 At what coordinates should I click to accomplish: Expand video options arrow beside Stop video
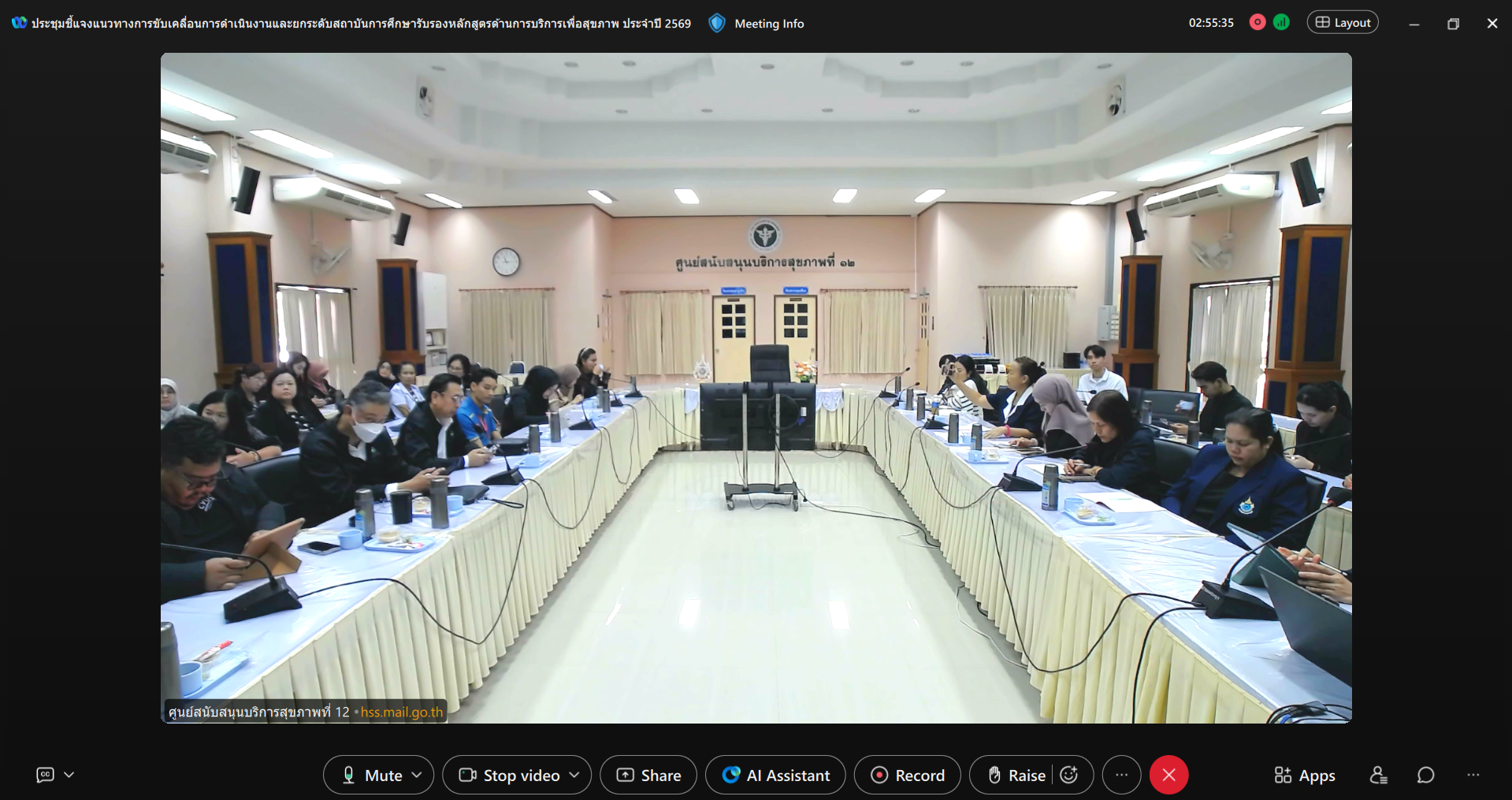pyautogui.click(x=574, y=775)
